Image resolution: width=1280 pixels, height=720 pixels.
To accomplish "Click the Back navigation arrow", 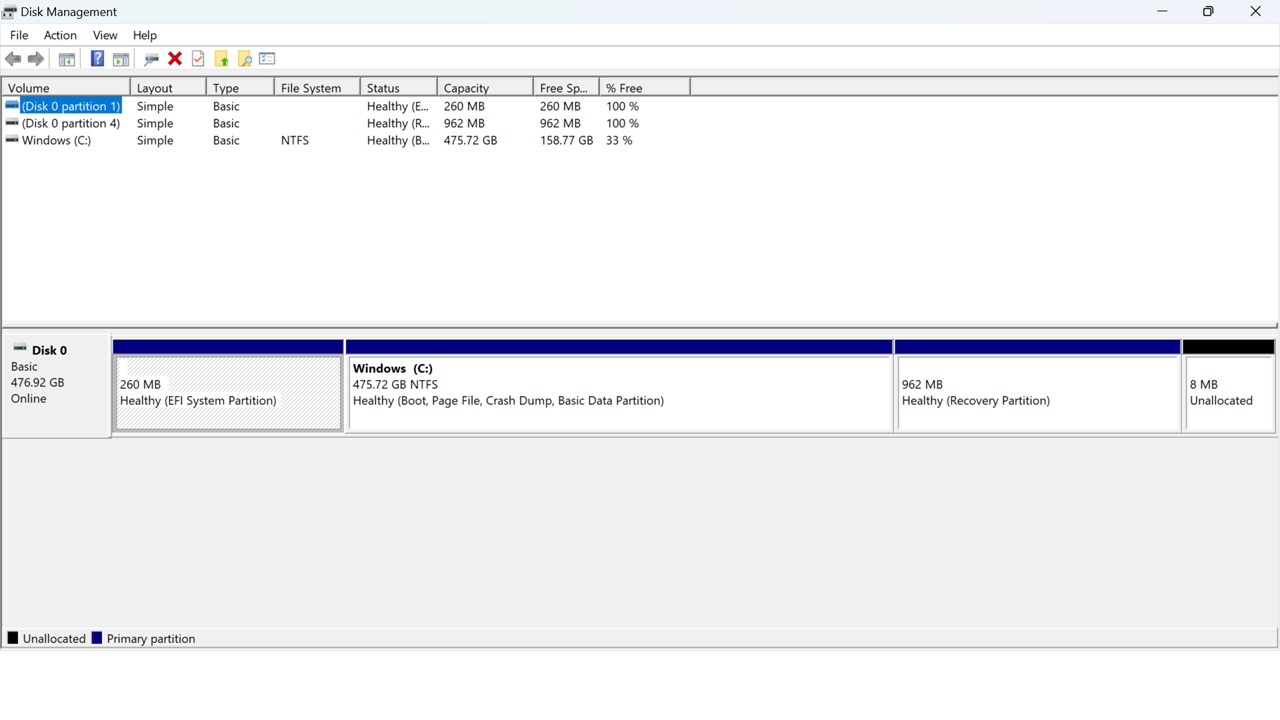I will tap(13, 58).
